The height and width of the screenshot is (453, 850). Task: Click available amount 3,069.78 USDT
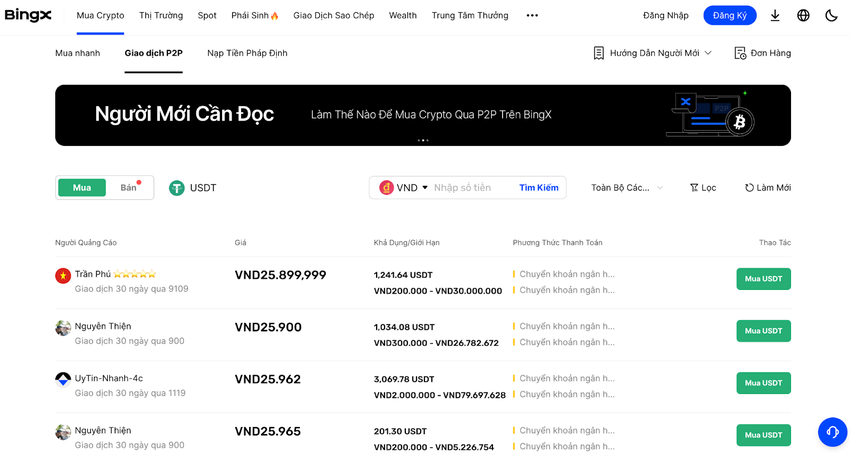tap(404, 379)
